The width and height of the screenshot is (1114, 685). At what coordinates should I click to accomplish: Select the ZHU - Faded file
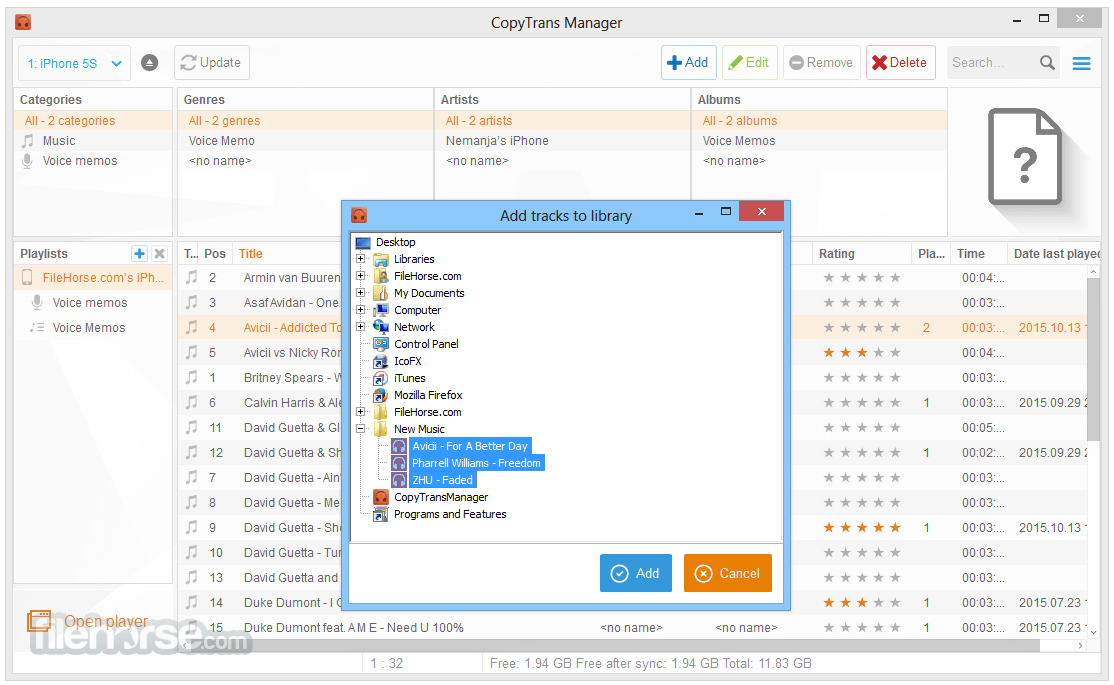click(x=442, y=480)
